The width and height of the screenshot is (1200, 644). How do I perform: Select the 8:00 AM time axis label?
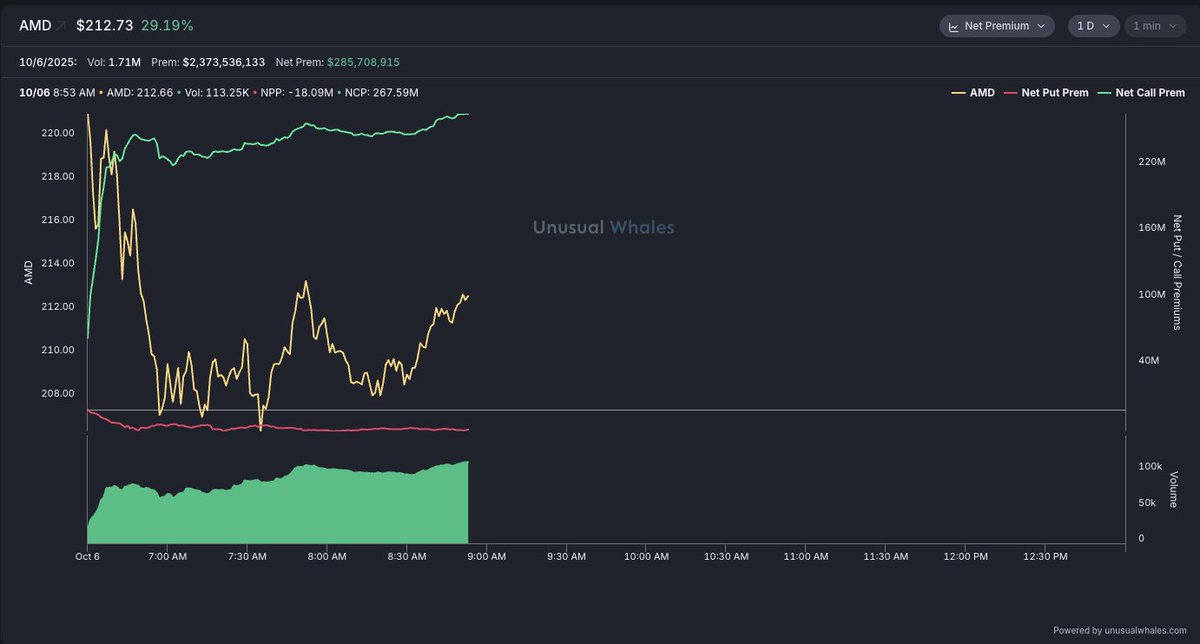tap(327, 556)
